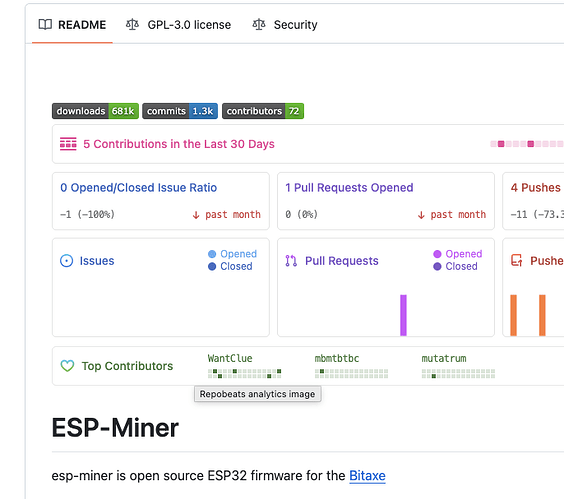Click the contributors 72 badge

pos(263,111)
